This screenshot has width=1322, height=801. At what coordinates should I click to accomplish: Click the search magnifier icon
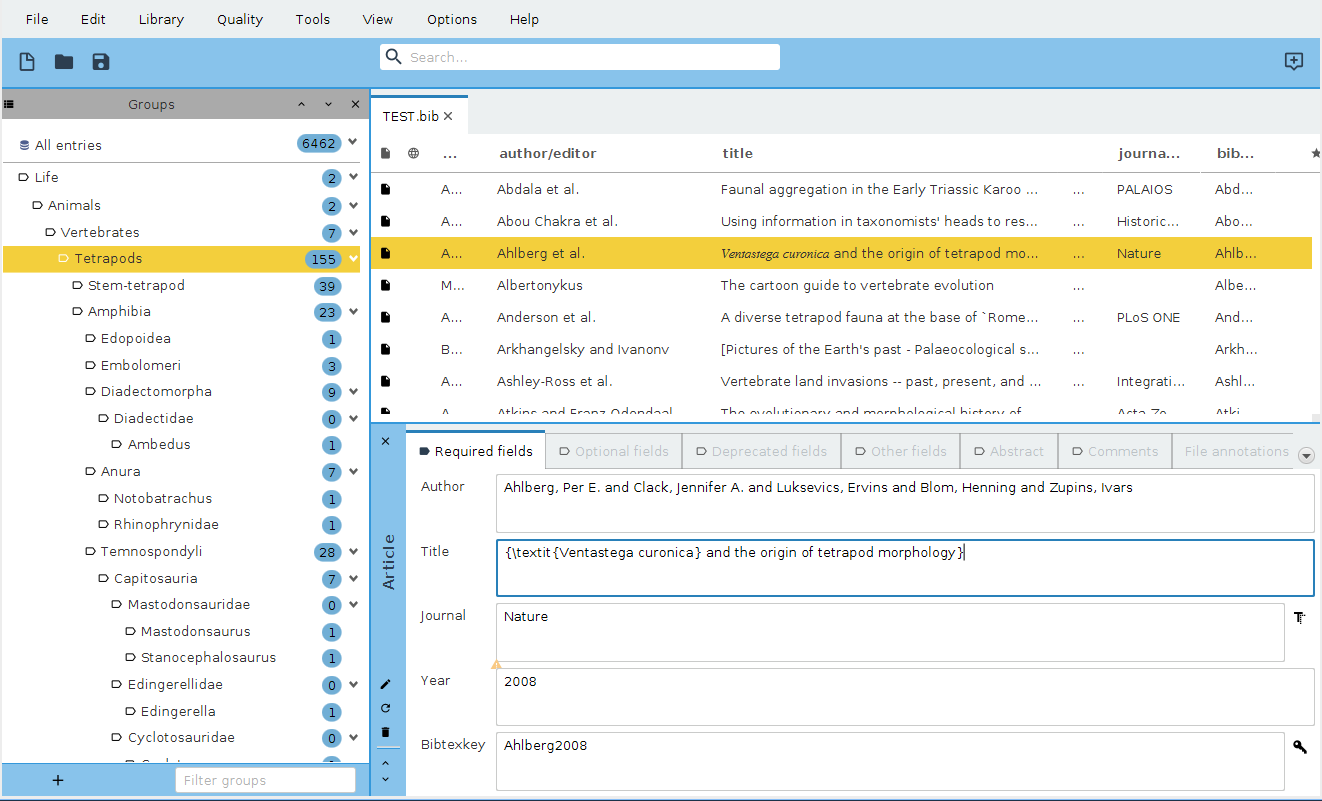[394, 57]
